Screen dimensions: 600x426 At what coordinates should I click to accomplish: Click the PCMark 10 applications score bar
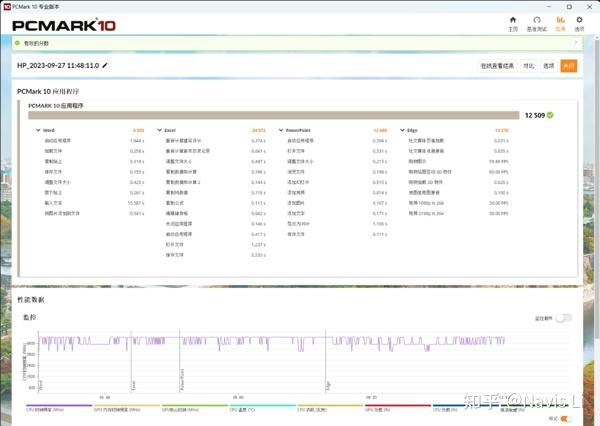(x=274, y=115)
